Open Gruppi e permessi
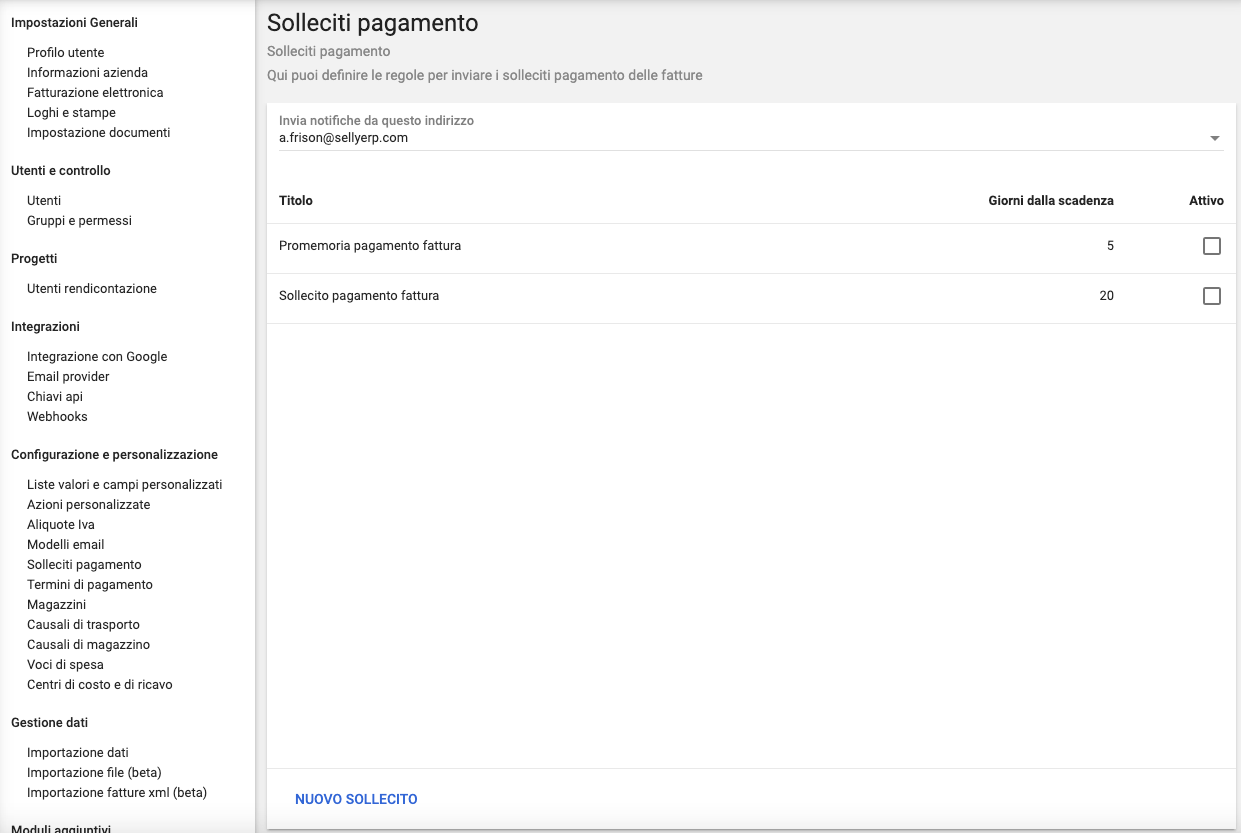 tap(79, 220)
